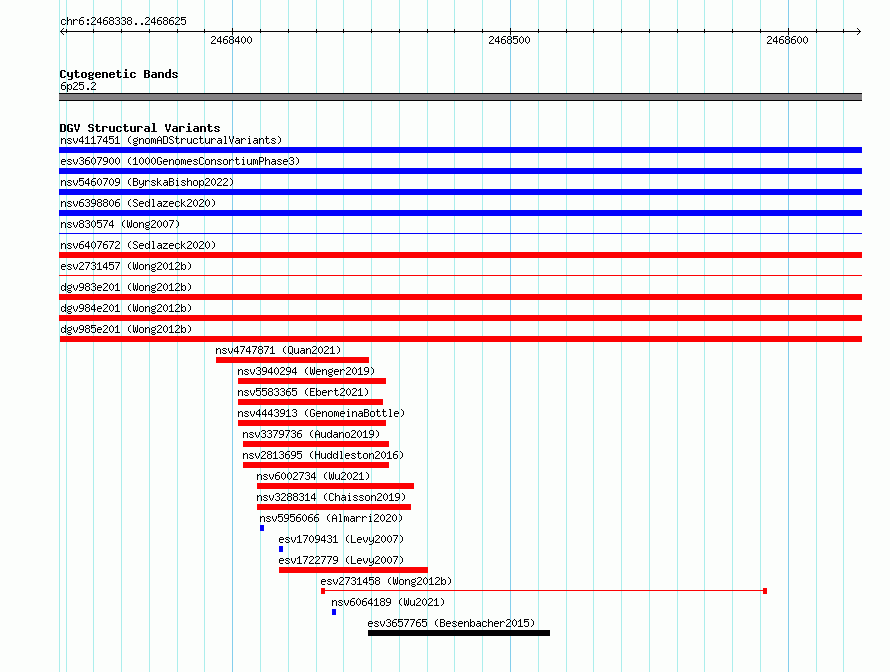Viewport: 890px width, 672px height.
Task: Click the nsv6407672 Sedlazeck2020 label
Action: (138, 245)
